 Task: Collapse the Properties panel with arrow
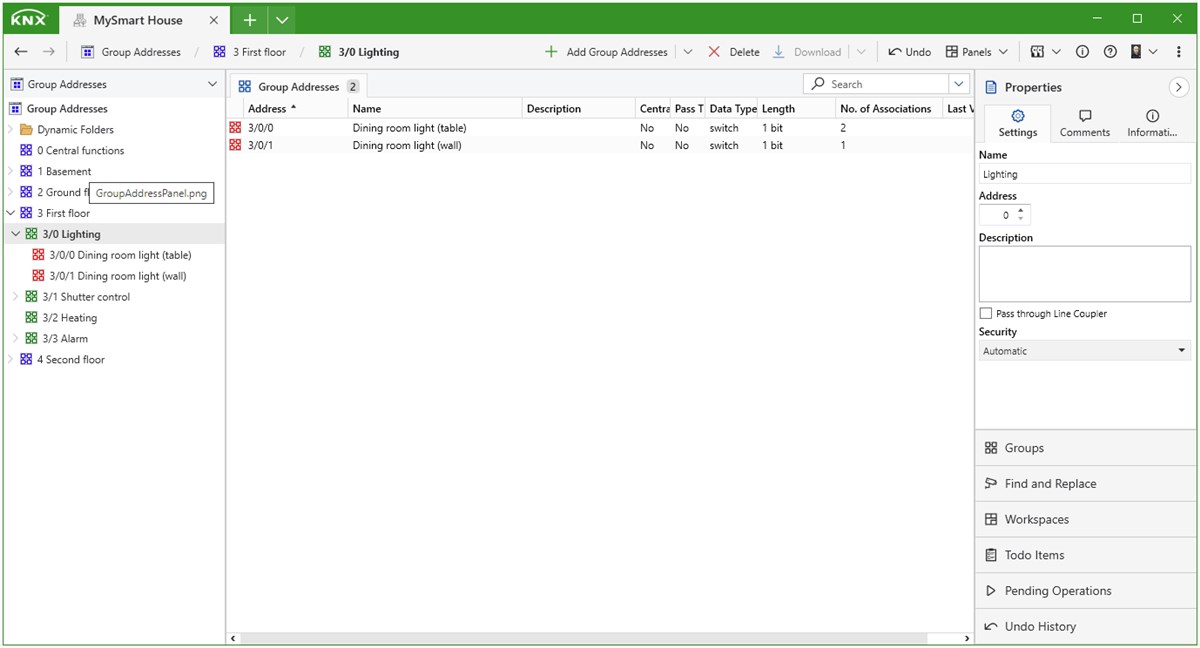pos(1178,87)
